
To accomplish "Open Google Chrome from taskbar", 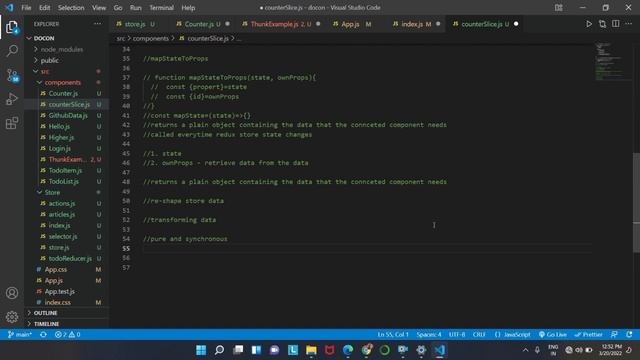I will pyautogui.click(x=366, y=350).
